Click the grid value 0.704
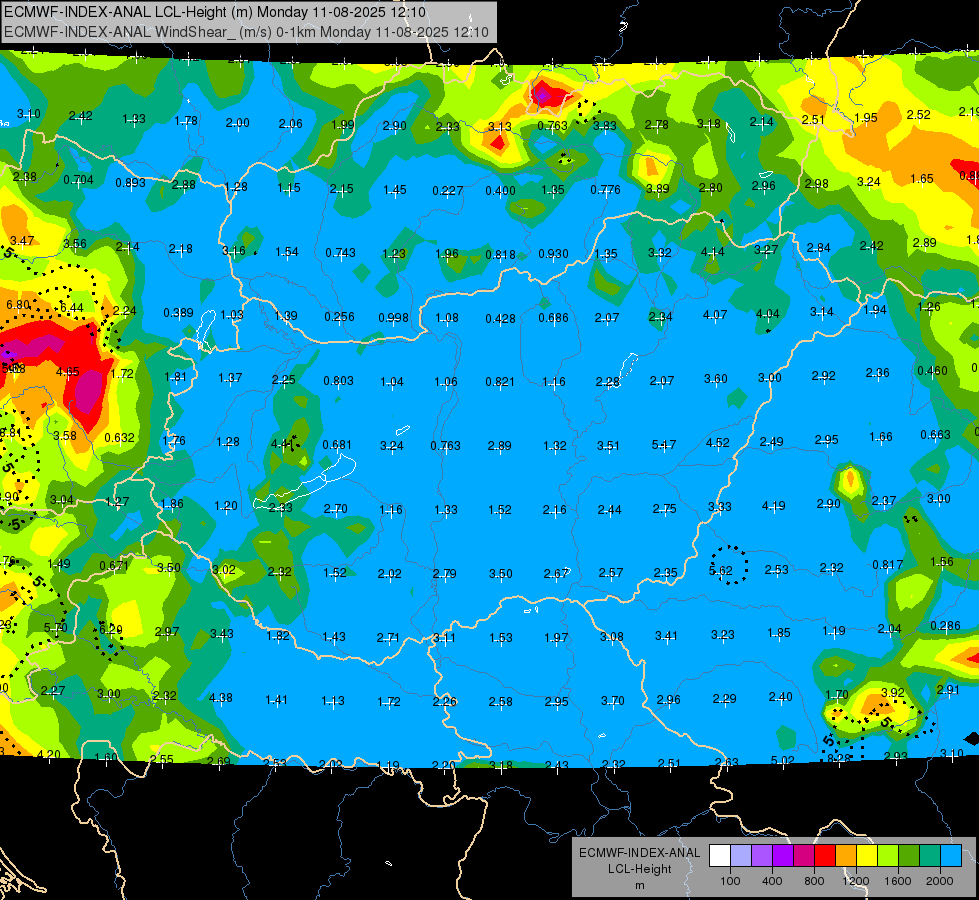Image resolution: width=979 pixels, height=900 pixels. point(79,180)
